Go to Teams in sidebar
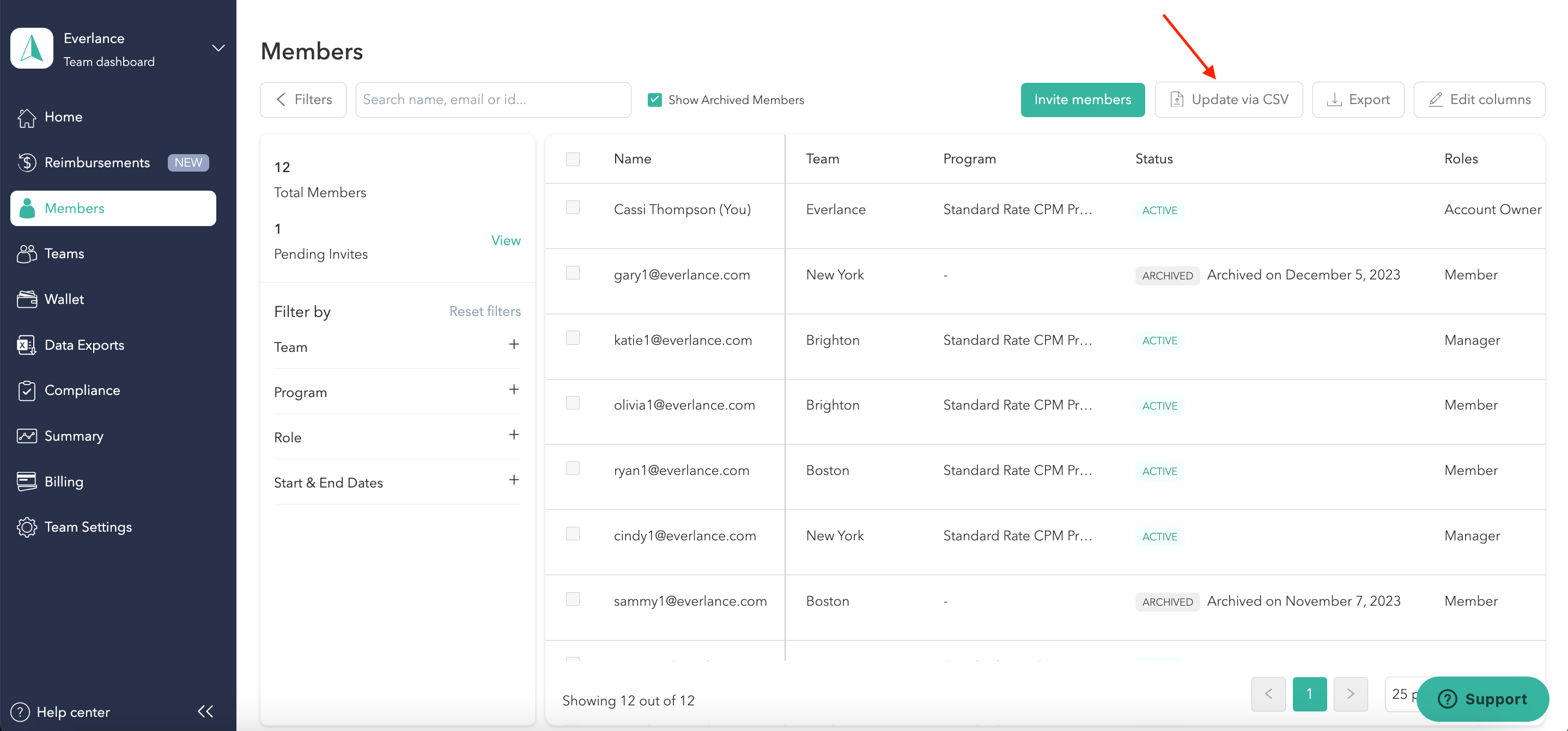The width and height of the screenshot is (1568, 731). click(64, 254)
